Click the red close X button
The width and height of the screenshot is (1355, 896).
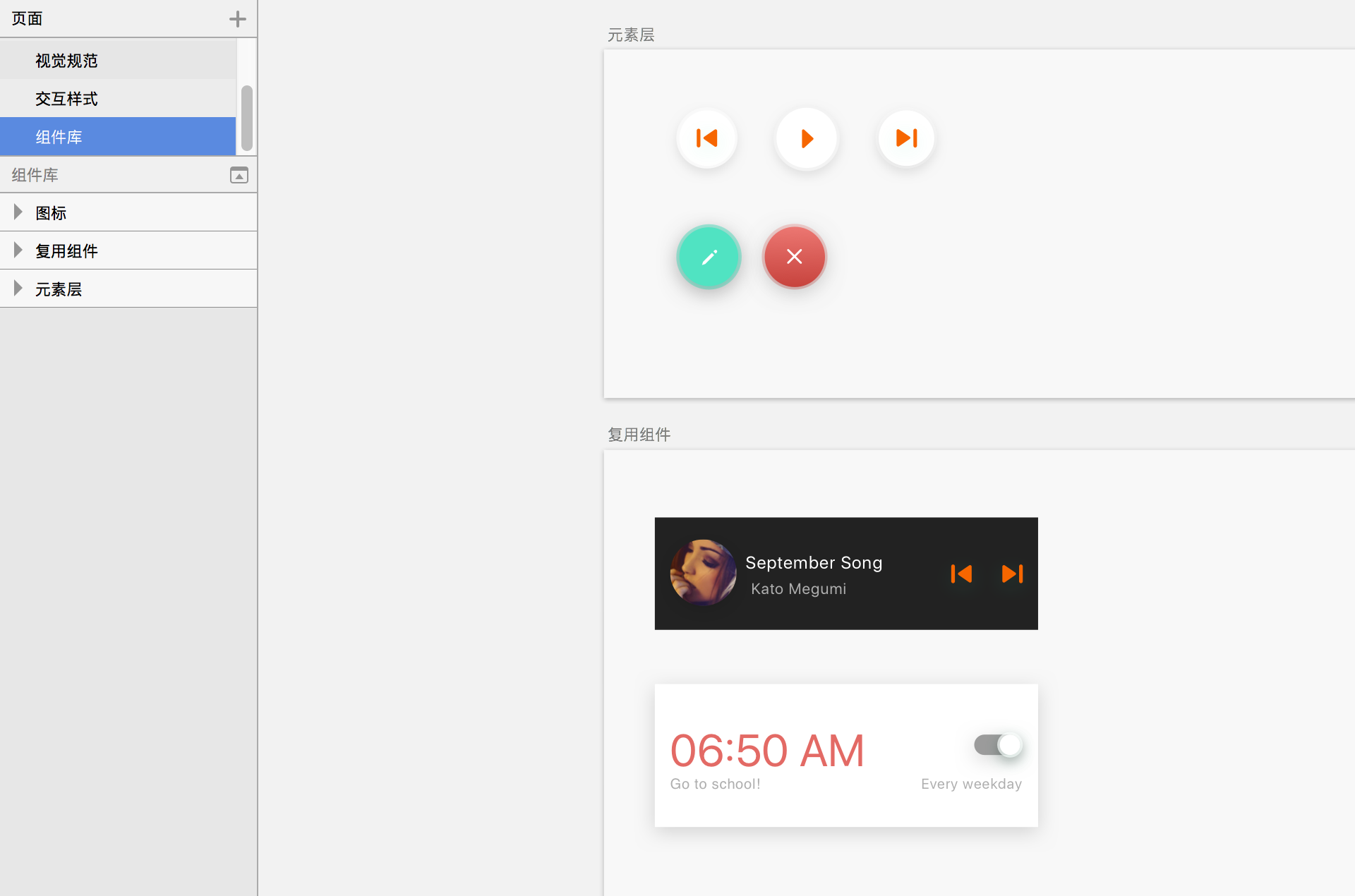tap(794, 257)
